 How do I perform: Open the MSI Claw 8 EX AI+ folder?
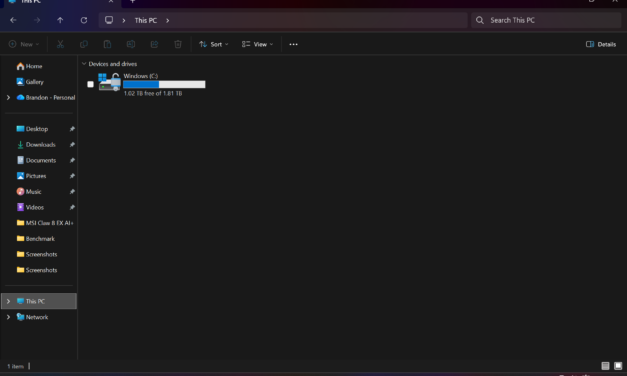click(45, 223)
